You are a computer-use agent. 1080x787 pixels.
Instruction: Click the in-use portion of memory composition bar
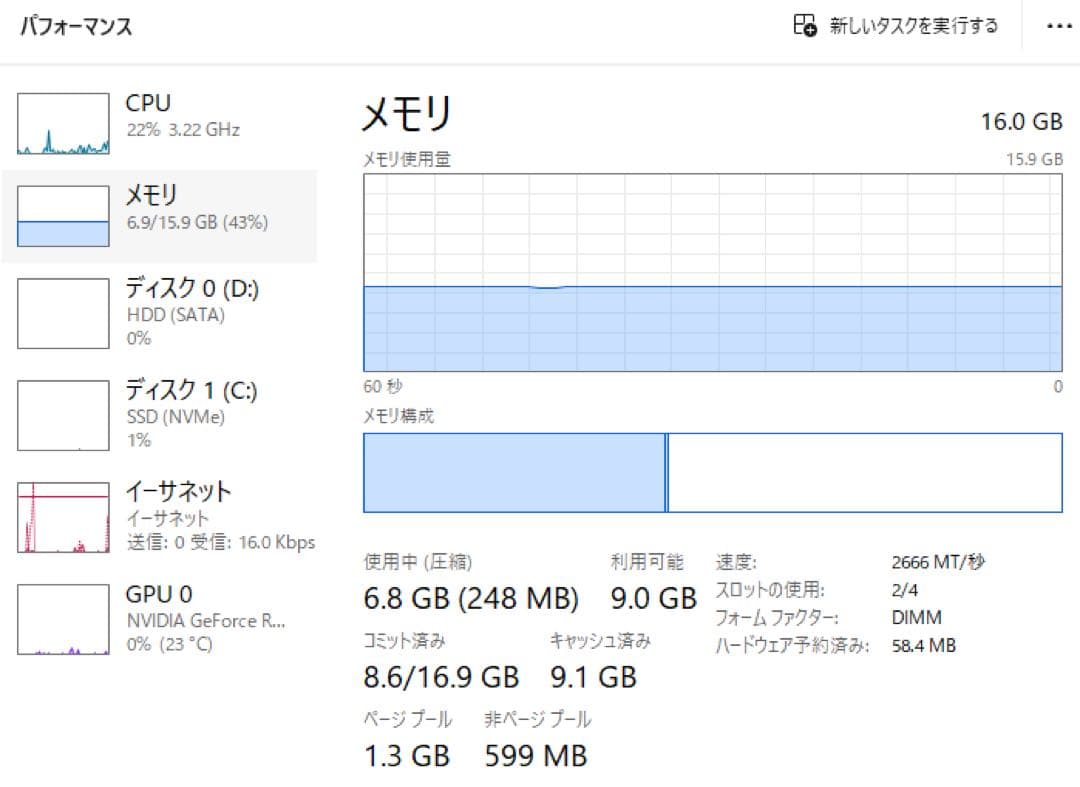[514, 472]
